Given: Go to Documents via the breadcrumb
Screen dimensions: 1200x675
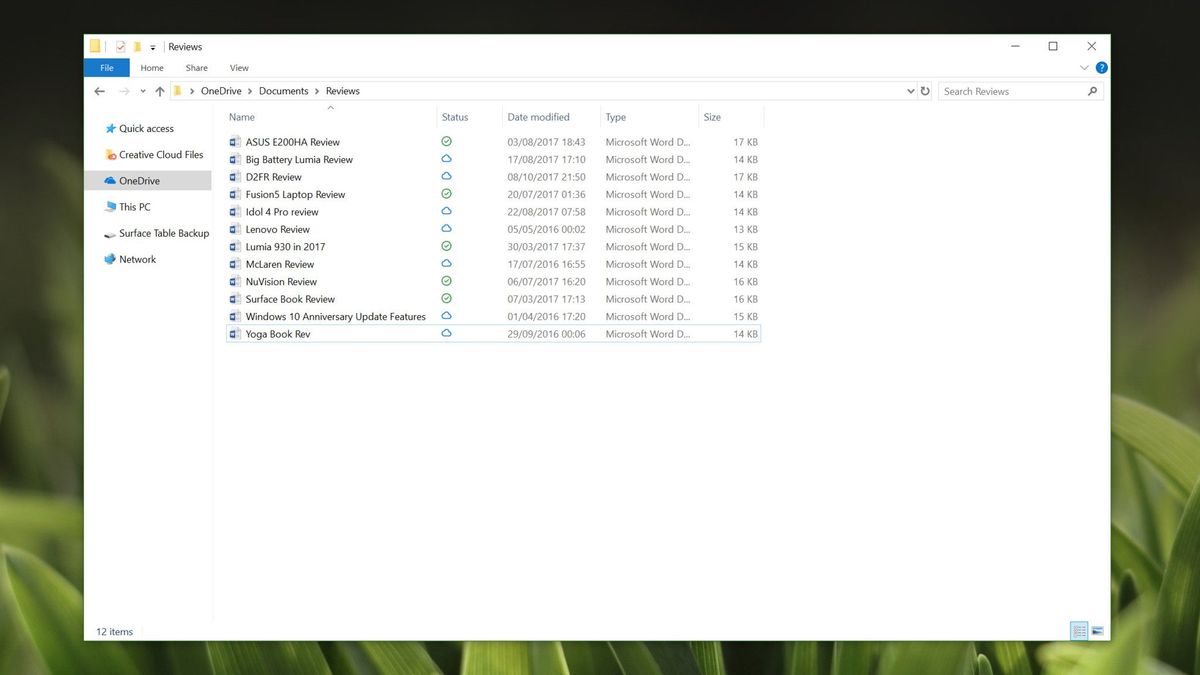Looking at the screenshot, I should pos(283,90).
